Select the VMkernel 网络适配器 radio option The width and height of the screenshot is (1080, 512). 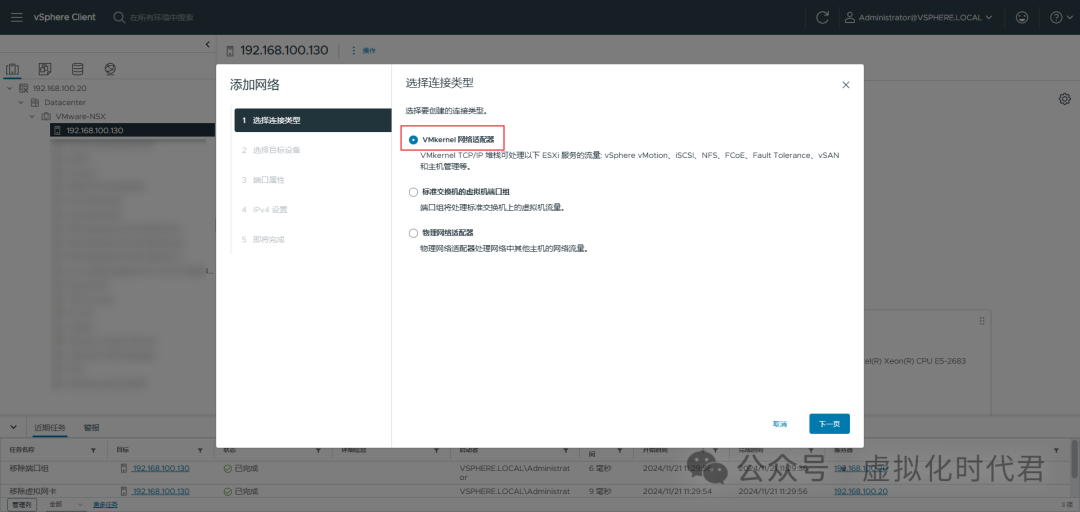[413, 139]
